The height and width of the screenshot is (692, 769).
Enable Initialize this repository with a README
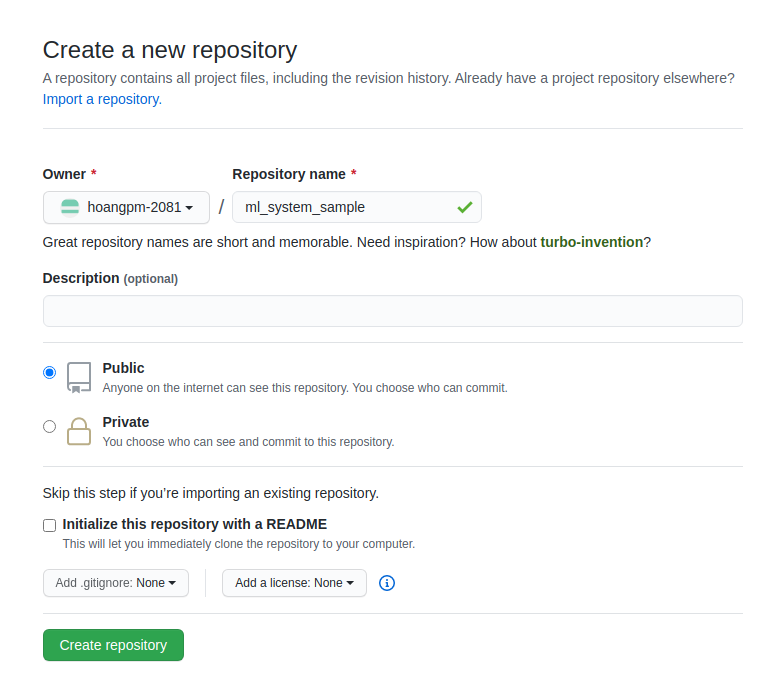tap(50, 525)
